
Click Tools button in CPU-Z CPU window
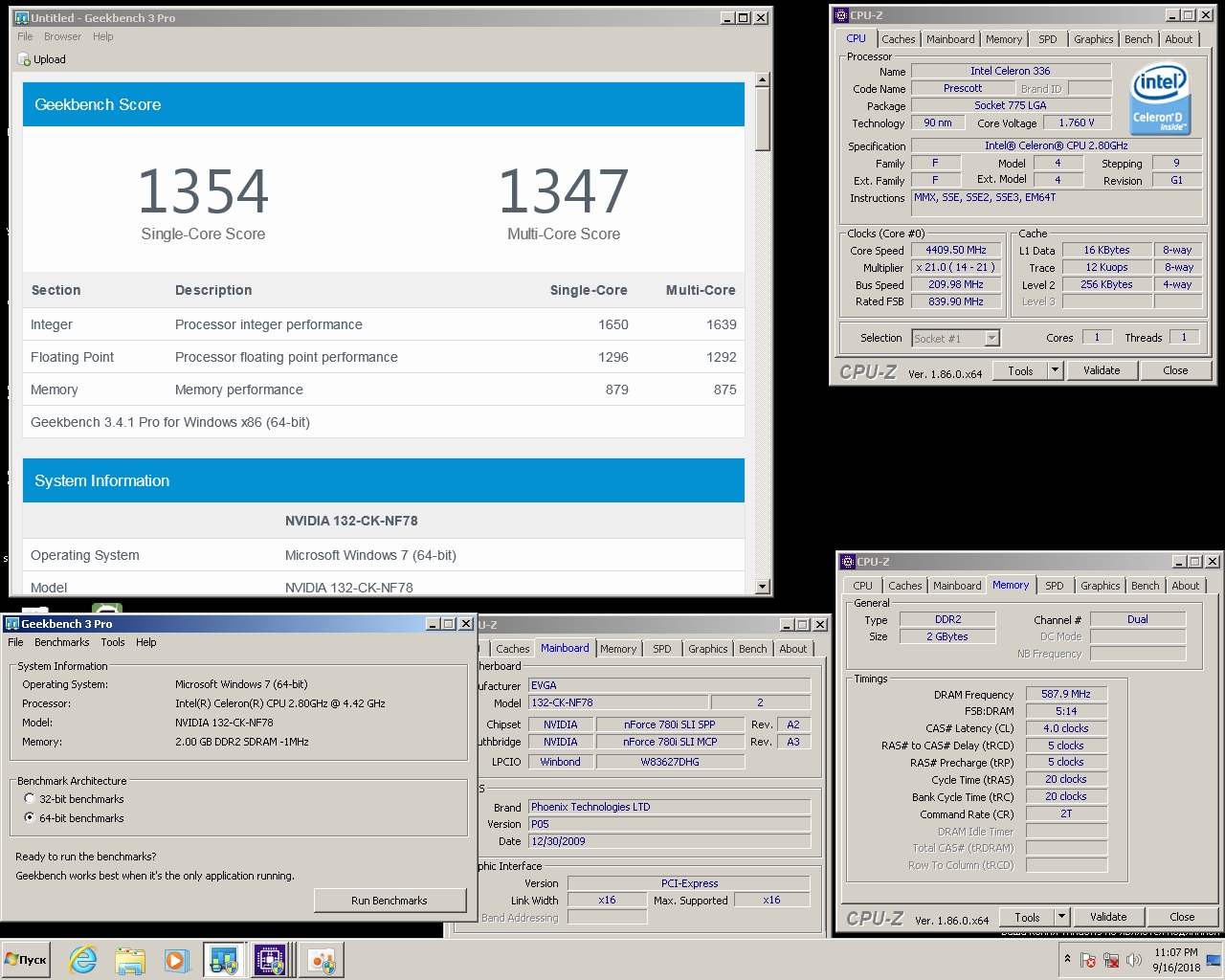[1020, 370]
